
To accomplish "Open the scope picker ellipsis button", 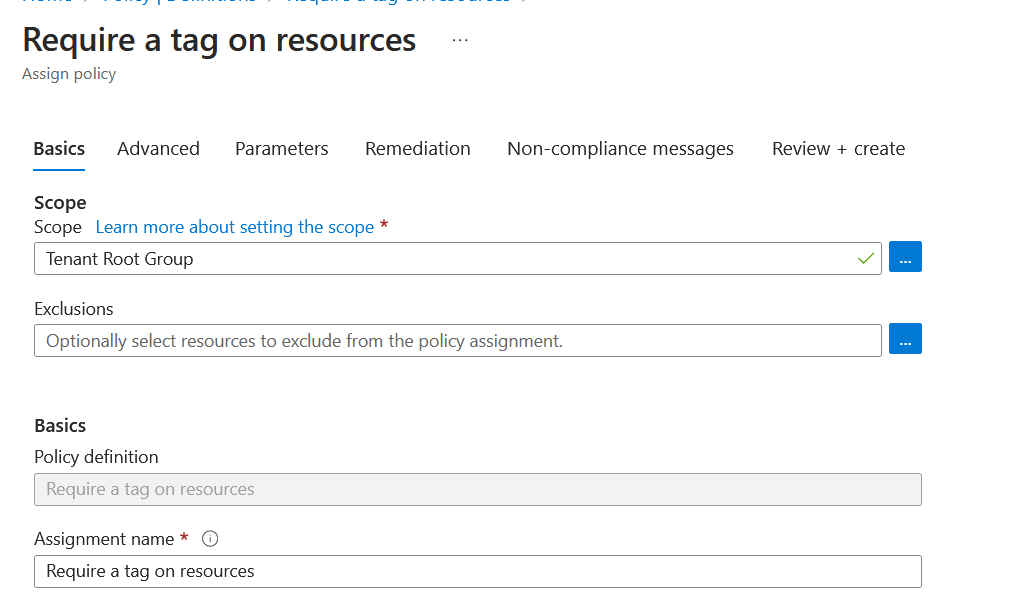I will point(904,256).
